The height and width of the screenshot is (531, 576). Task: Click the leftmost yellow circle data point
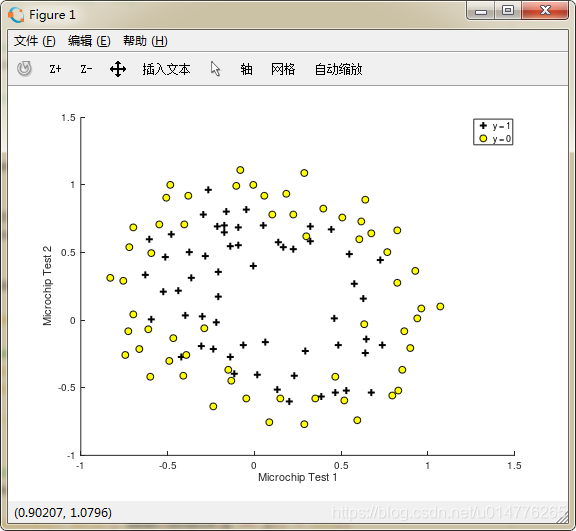tap(110, 278)
